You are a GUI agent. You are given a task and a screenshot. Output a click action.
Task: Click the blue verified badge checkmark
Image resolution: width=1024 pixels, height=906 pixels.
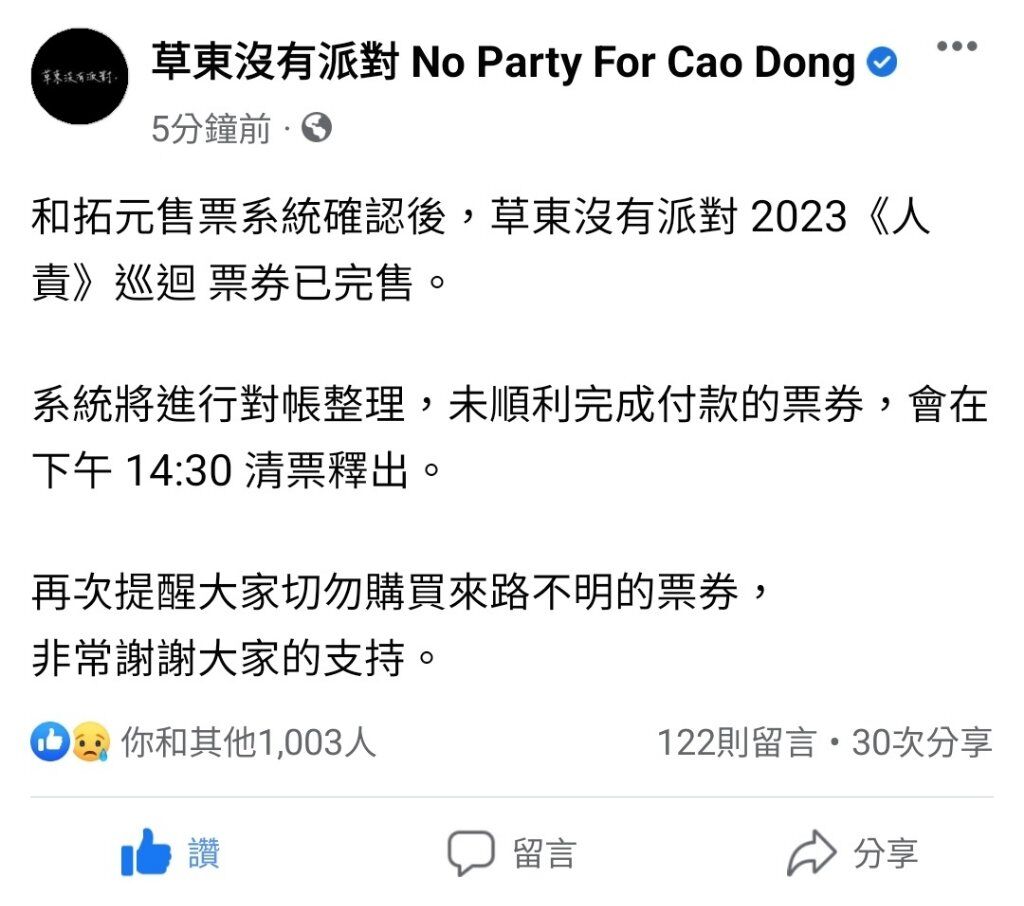click(x=882, y=63)
